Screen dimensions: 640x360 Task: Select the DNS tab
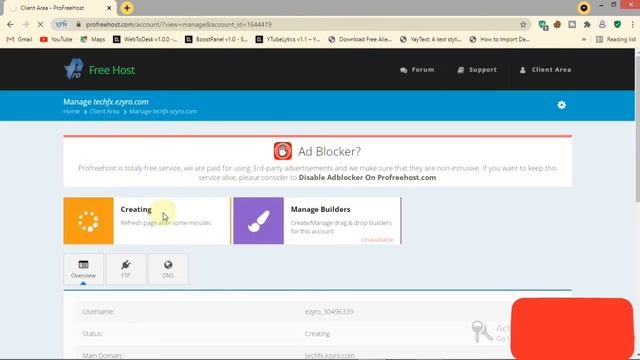tap(168, 269)
